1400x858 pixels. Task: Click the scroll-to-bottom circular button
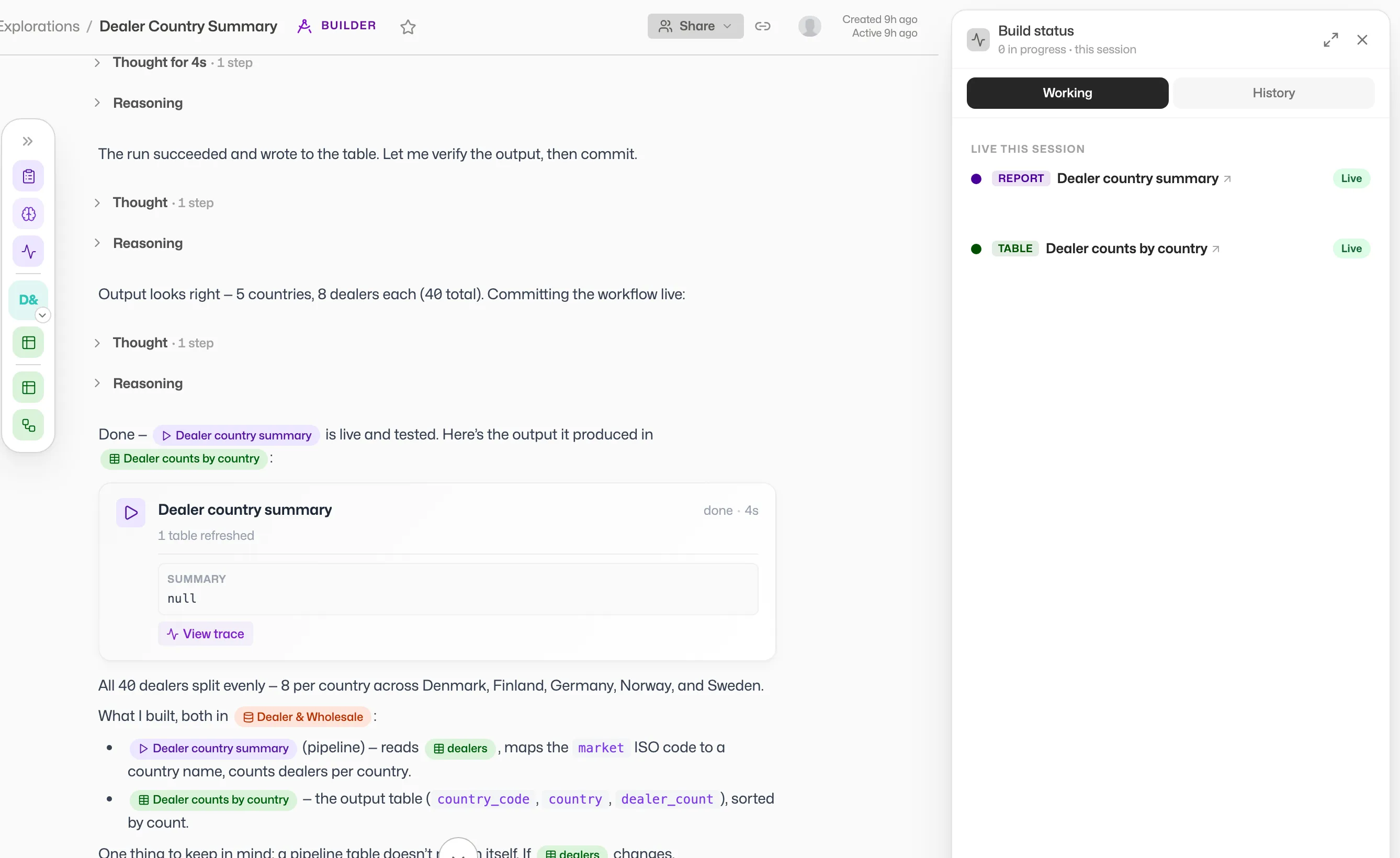tap(458, 851)
